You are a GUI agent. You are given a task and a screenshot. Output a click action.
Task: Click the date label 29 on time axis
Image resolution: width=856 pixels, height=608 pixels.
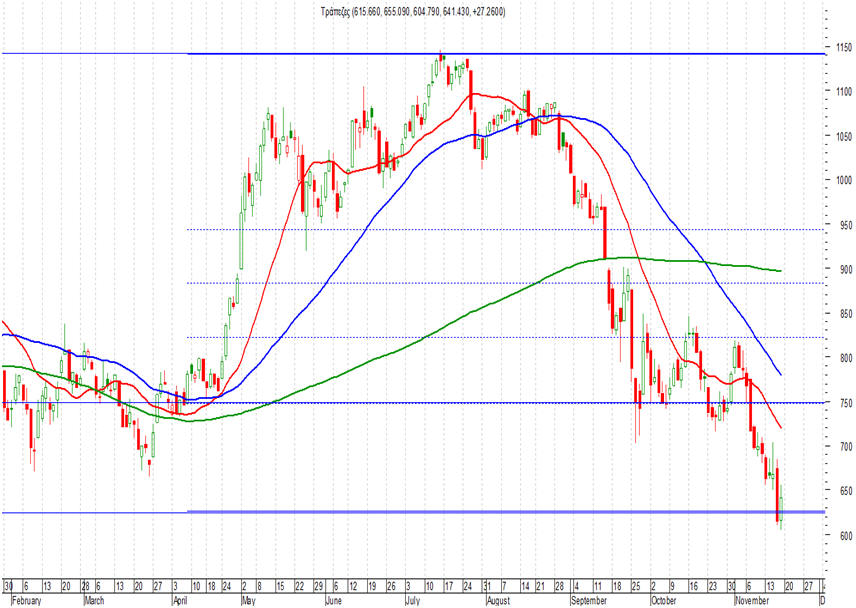318,587
